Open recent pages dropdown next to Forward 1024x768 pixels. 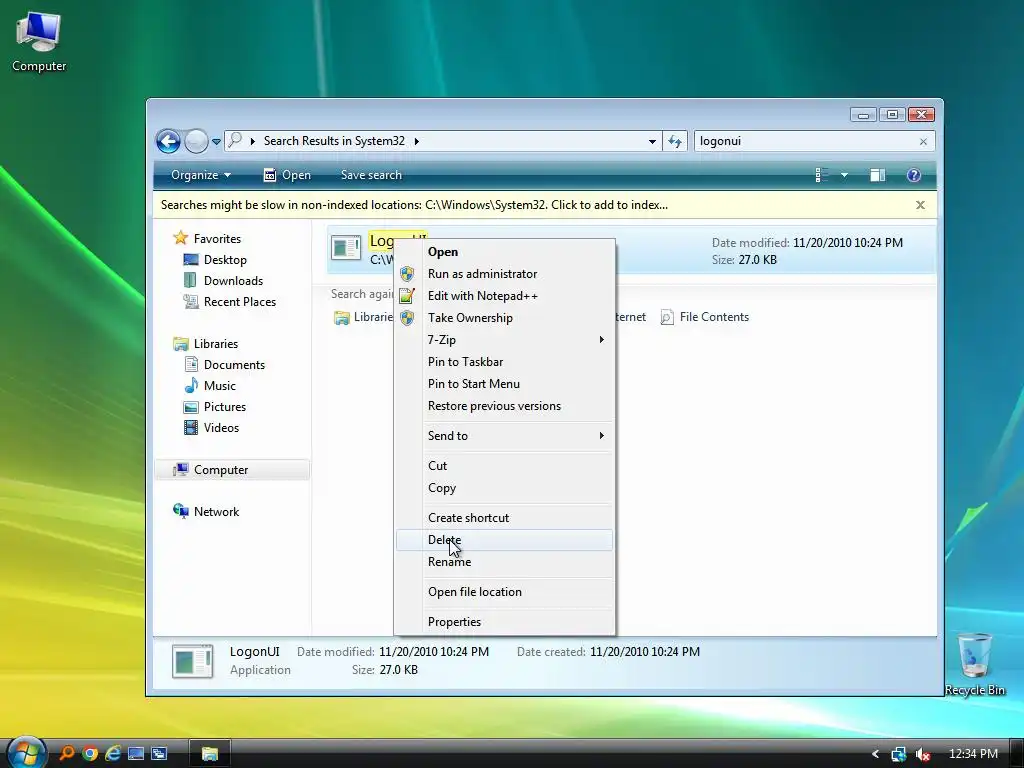point(216,141)
